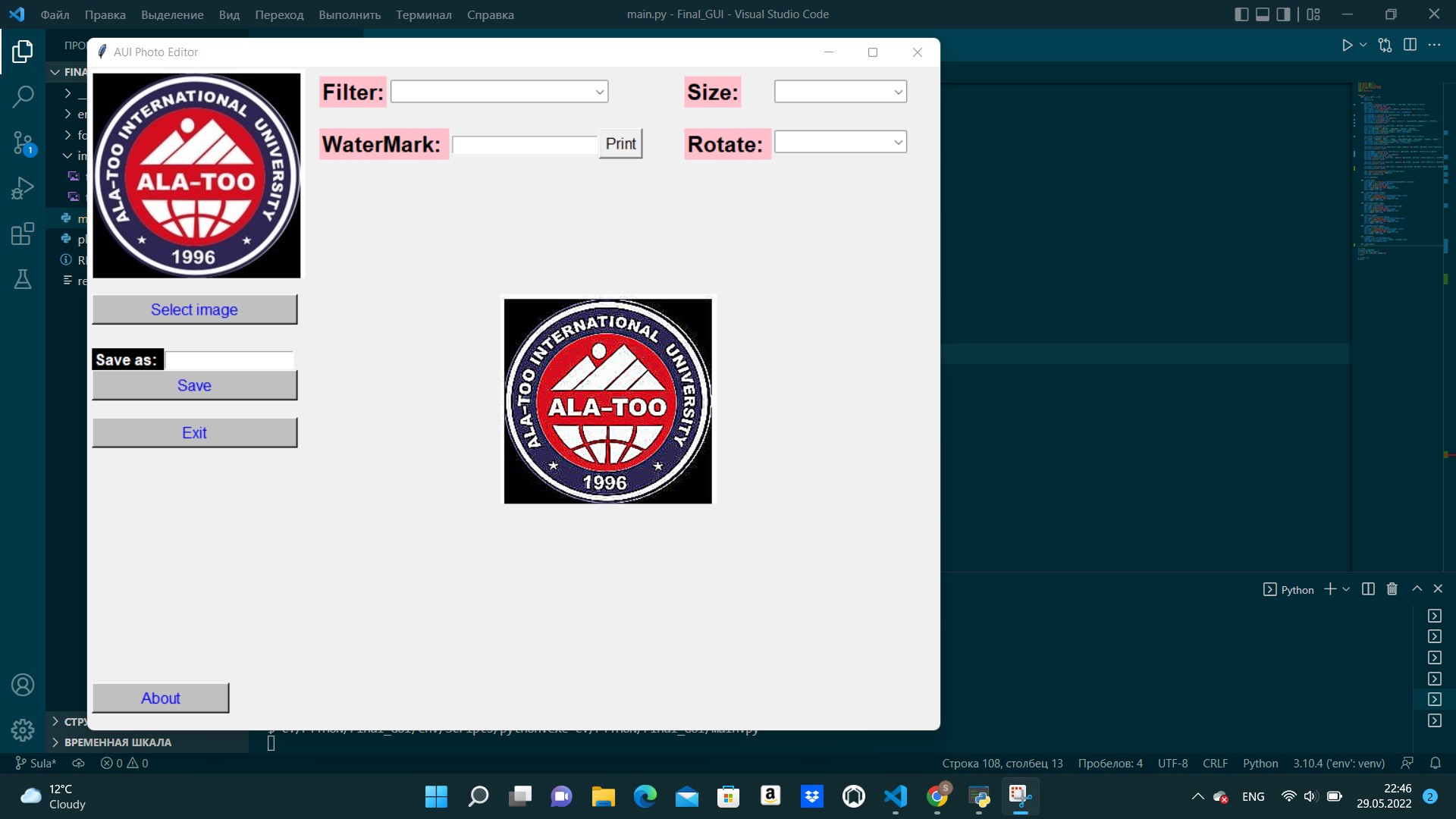This screenshot has width=1456, height=819.
Task: Click inside the Save as text field
Action: click(230, 359)
